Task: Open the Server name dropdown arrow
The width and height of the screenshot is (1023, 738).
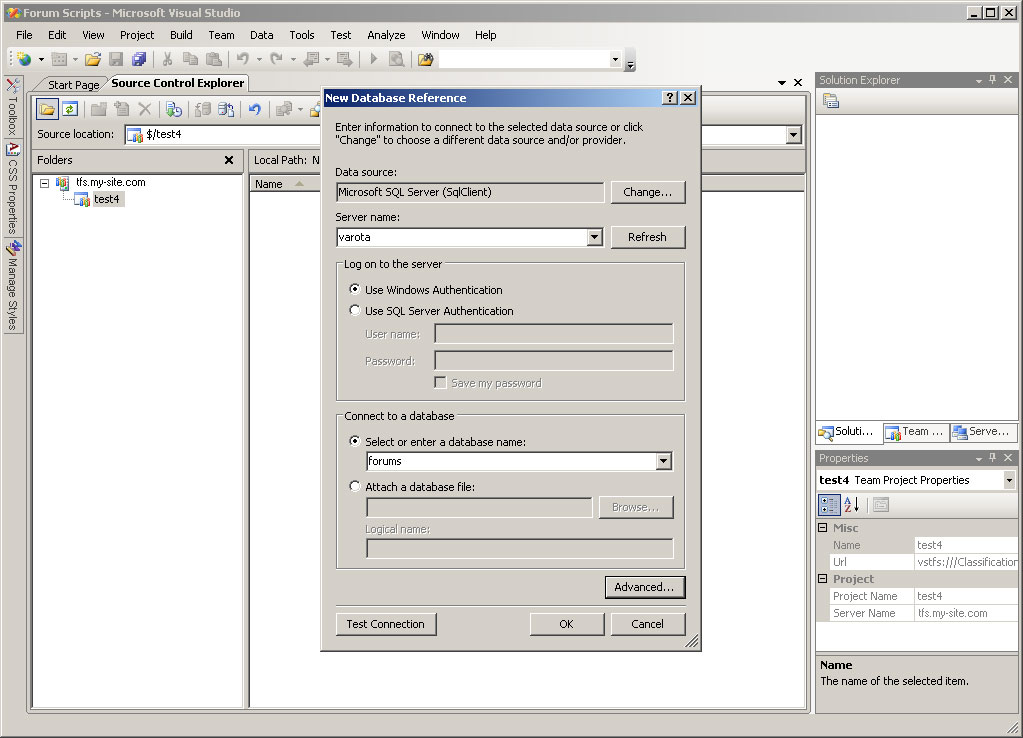Action: click(x=594, y=237)
